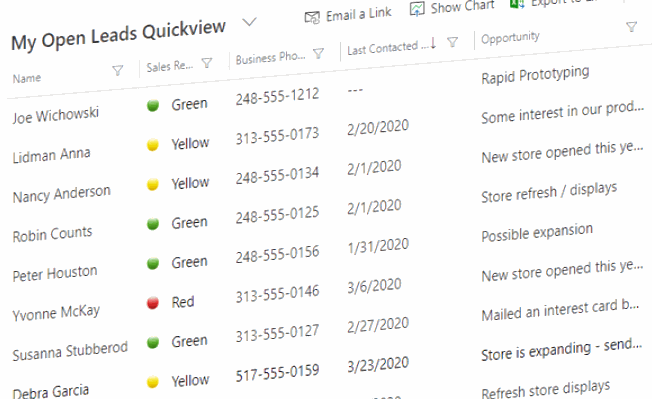Click yellow status dot for Lidman Anna

(153, 145)
